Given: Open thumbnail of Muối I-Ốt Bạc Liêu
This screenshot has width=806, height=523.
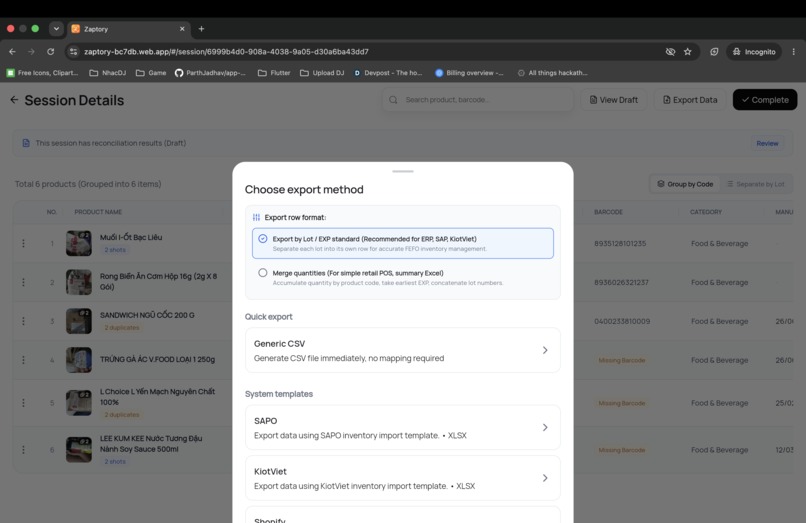Looking at the screenshot, I should pos(79,243).
